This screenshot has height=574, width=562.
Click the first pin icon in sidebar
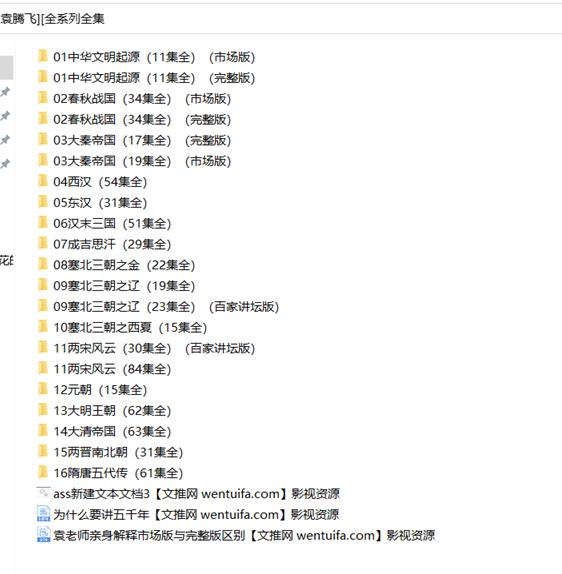(5, 92)
